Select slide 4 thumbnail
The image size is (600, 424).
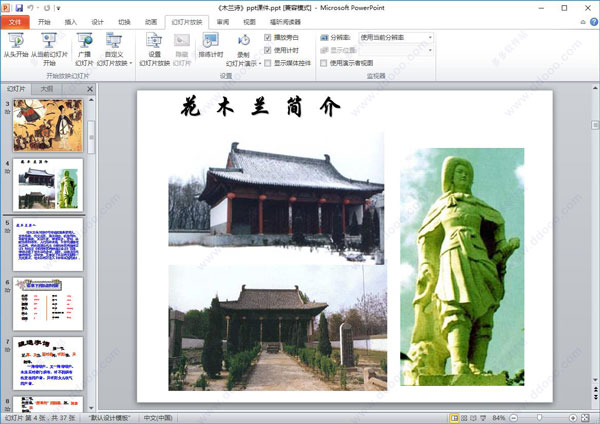48,185
